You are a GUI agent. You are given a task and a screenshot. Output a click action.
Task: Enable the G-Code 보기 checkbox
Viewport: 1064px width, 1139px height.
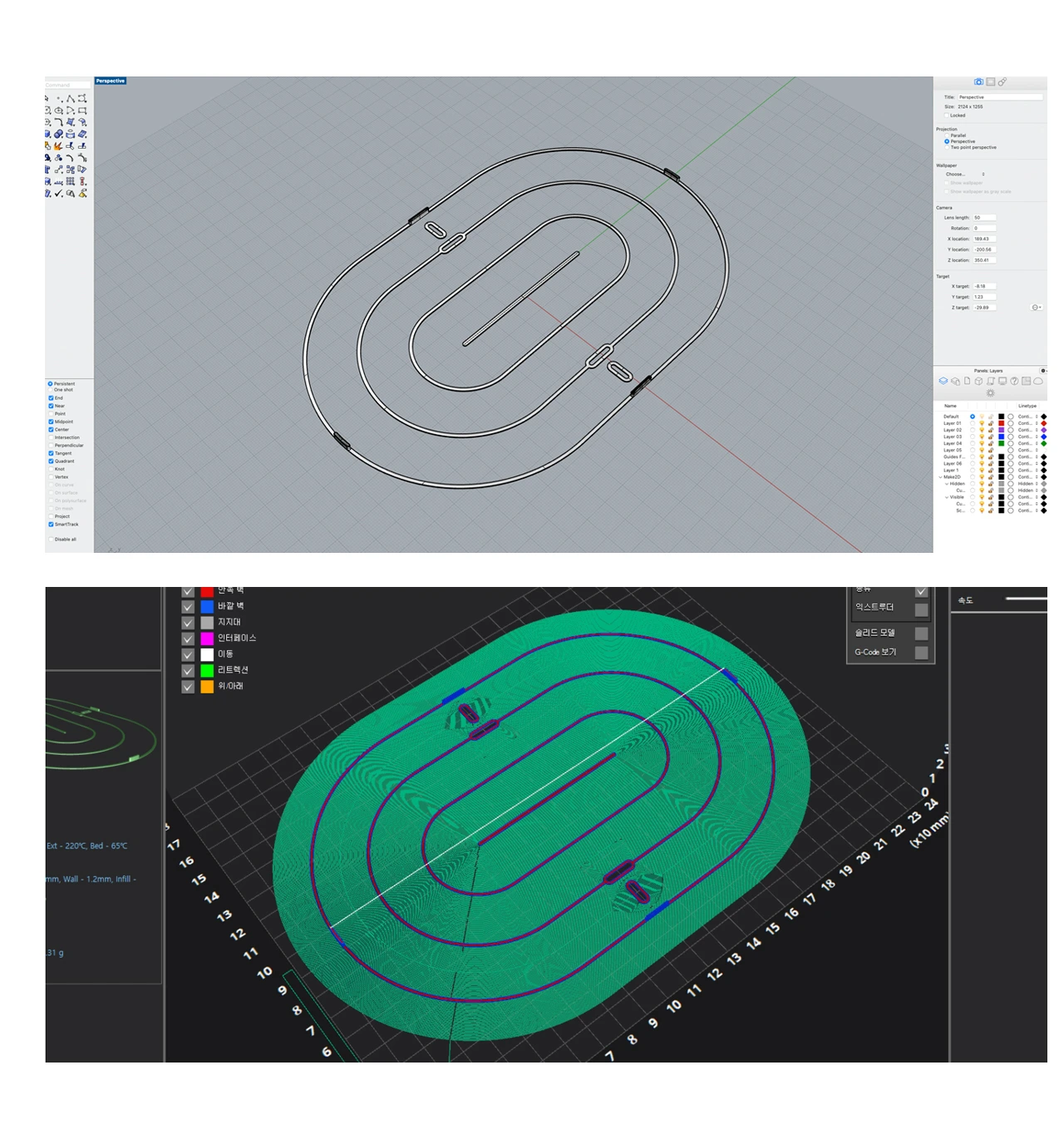pos(921,653)
